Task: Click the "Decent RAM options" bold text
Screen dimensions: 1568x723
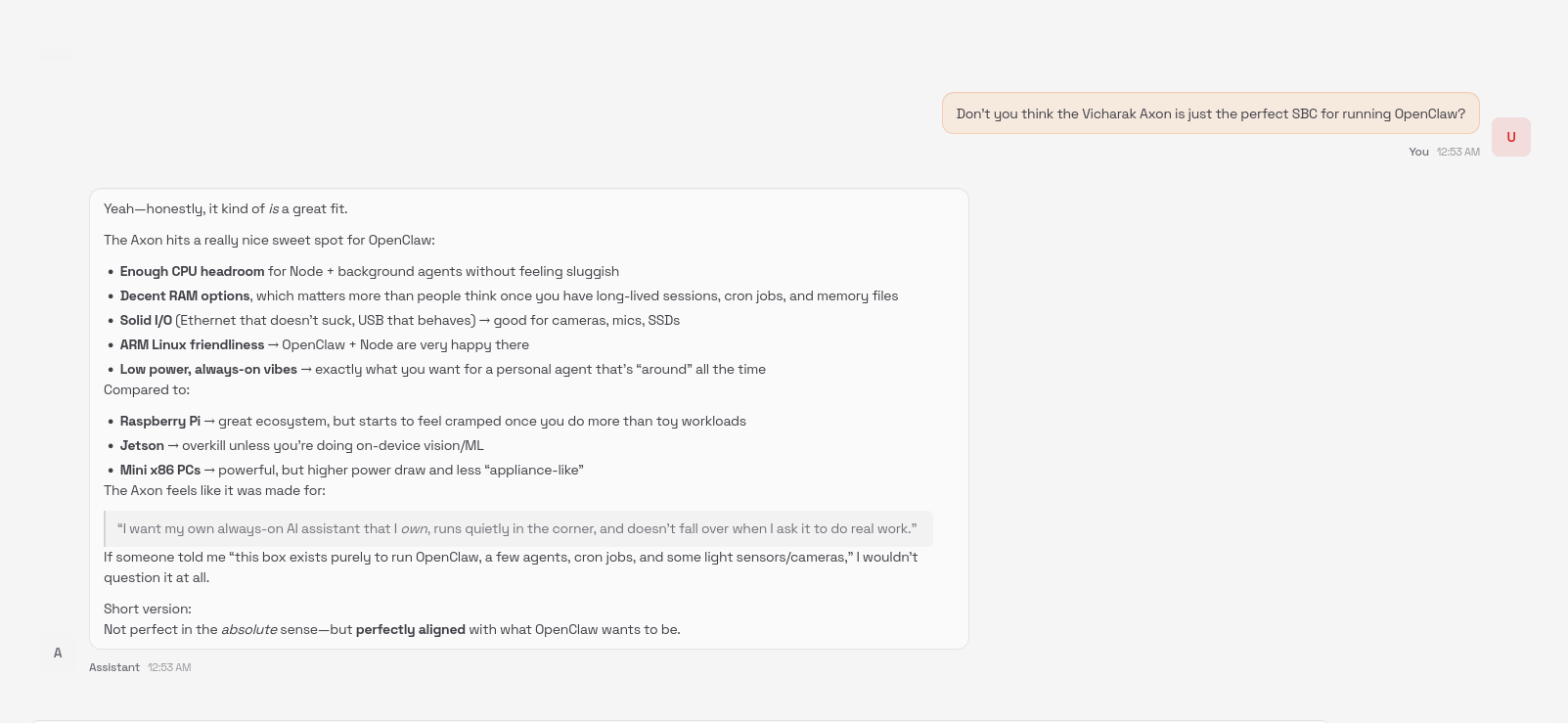Action: [x=185, y=295]
